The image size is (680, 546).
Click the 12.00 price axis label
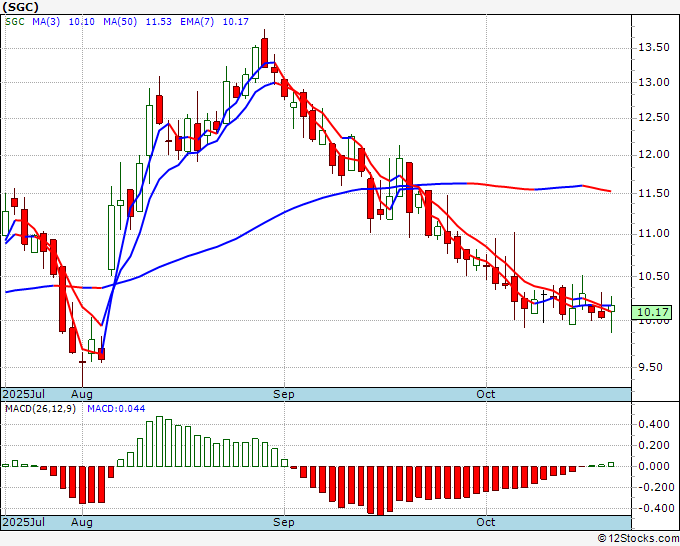(654, 155)
